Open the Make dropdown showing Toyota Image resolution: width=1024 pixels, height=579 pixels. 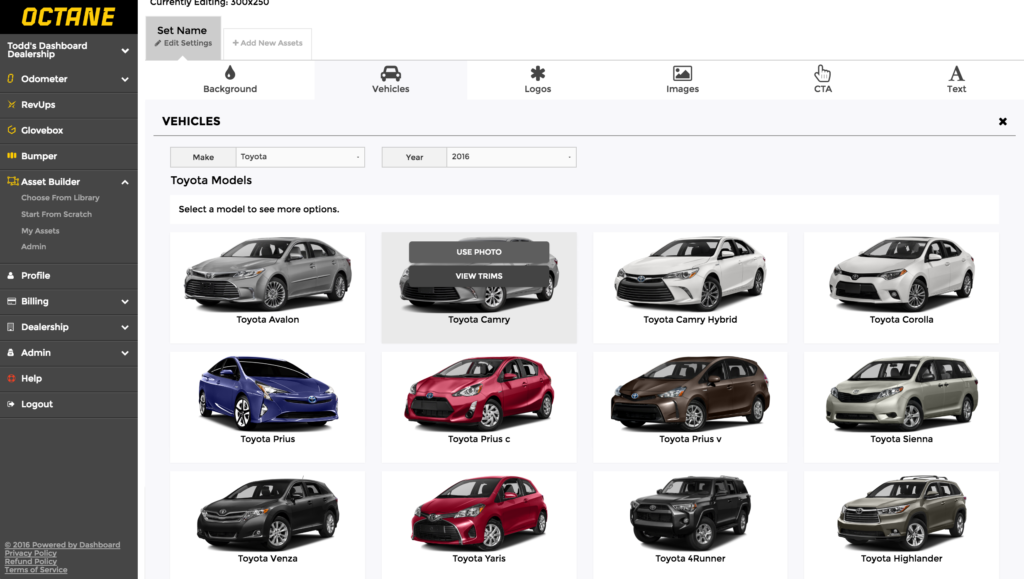(x=300, y=157)
